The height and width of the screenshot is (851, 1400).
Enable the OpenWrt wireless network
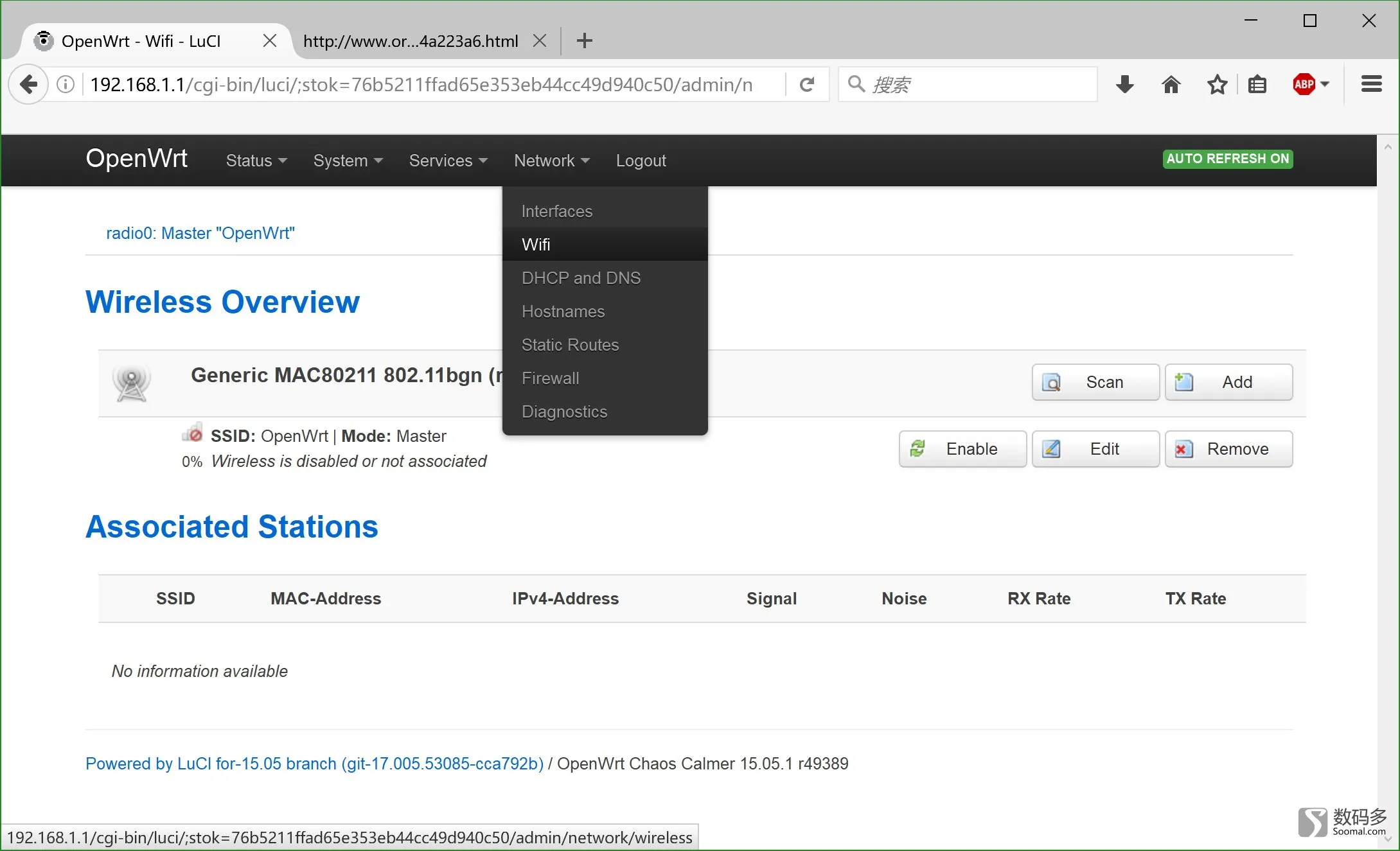point(962,449)
